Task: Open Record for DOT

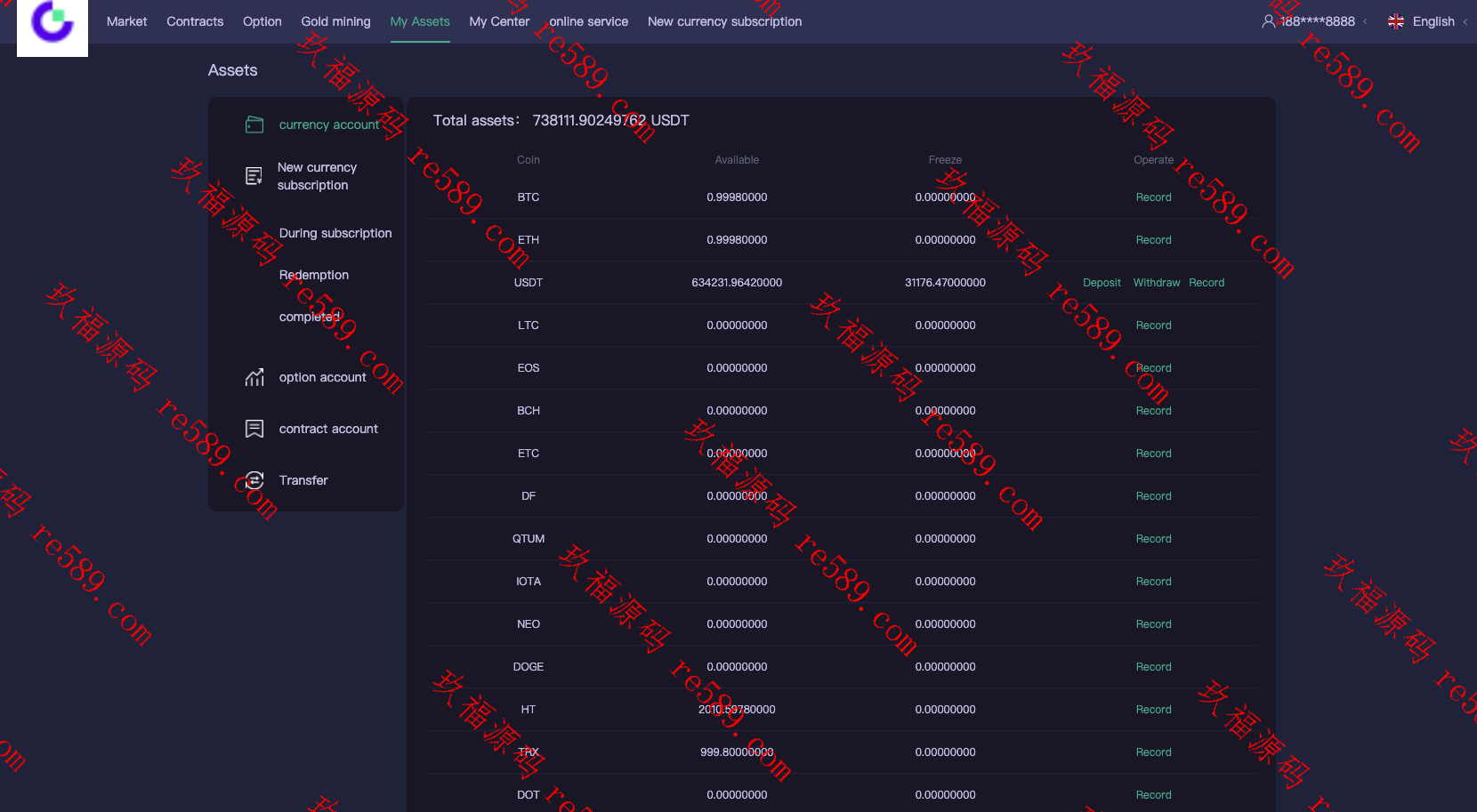Action: point(1153,795)
